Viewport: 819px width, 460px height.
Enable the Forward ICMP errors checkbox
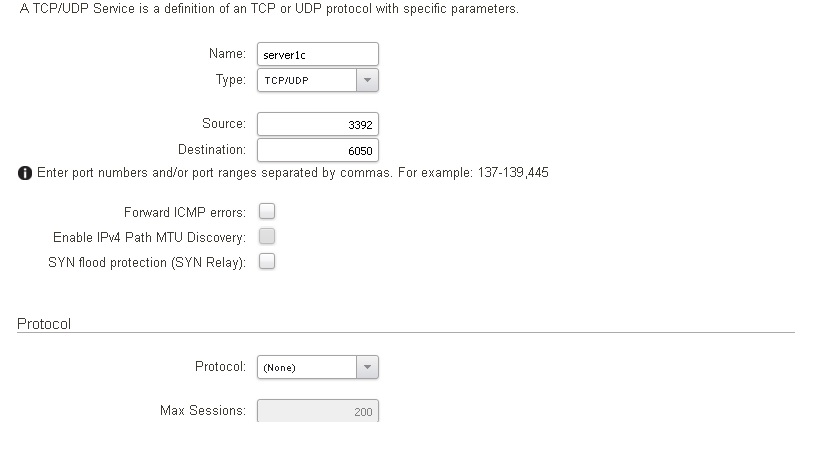point(267,211)
